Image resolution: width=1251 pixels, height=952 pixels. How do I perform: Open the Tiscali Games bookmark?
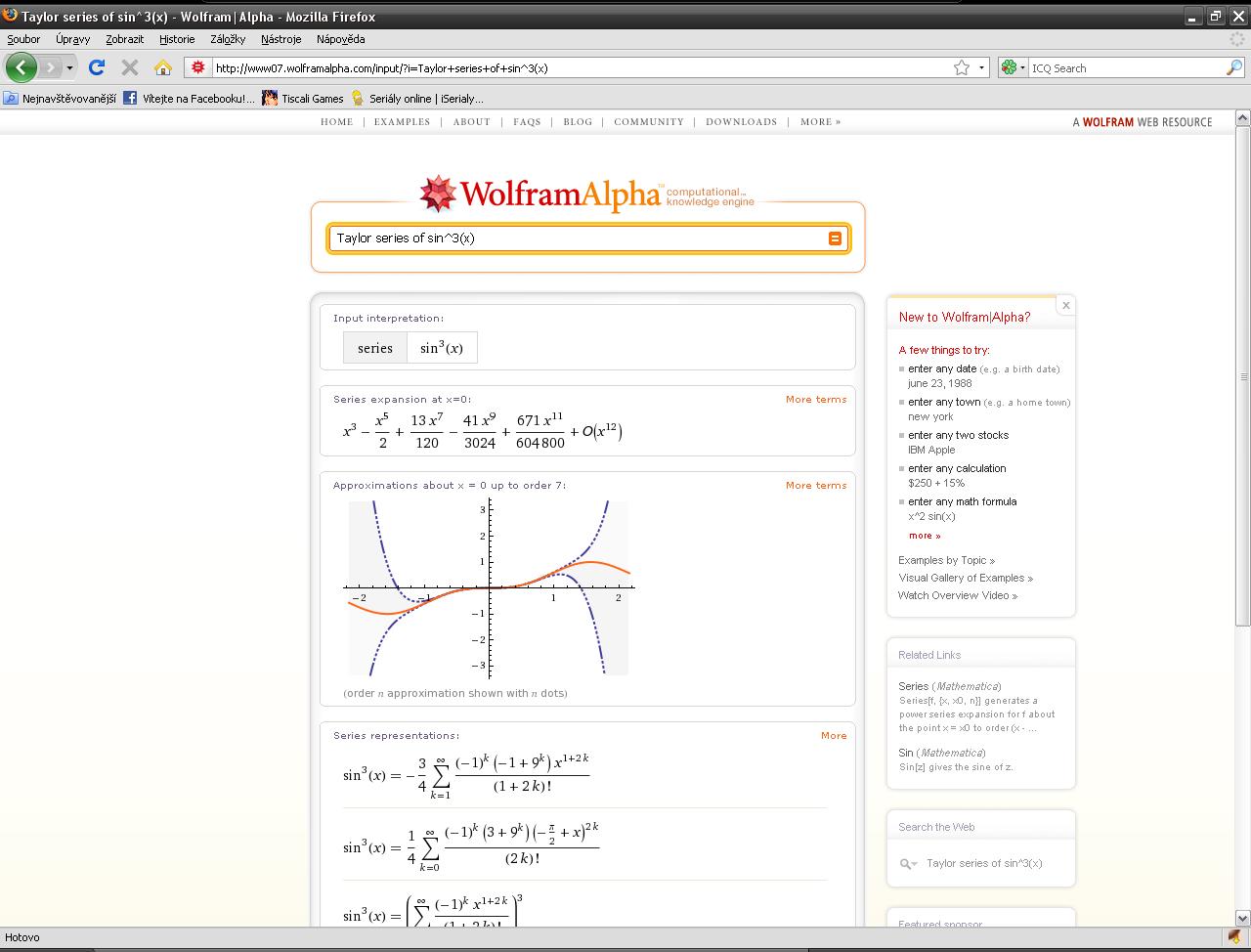(x=303, y=99)
